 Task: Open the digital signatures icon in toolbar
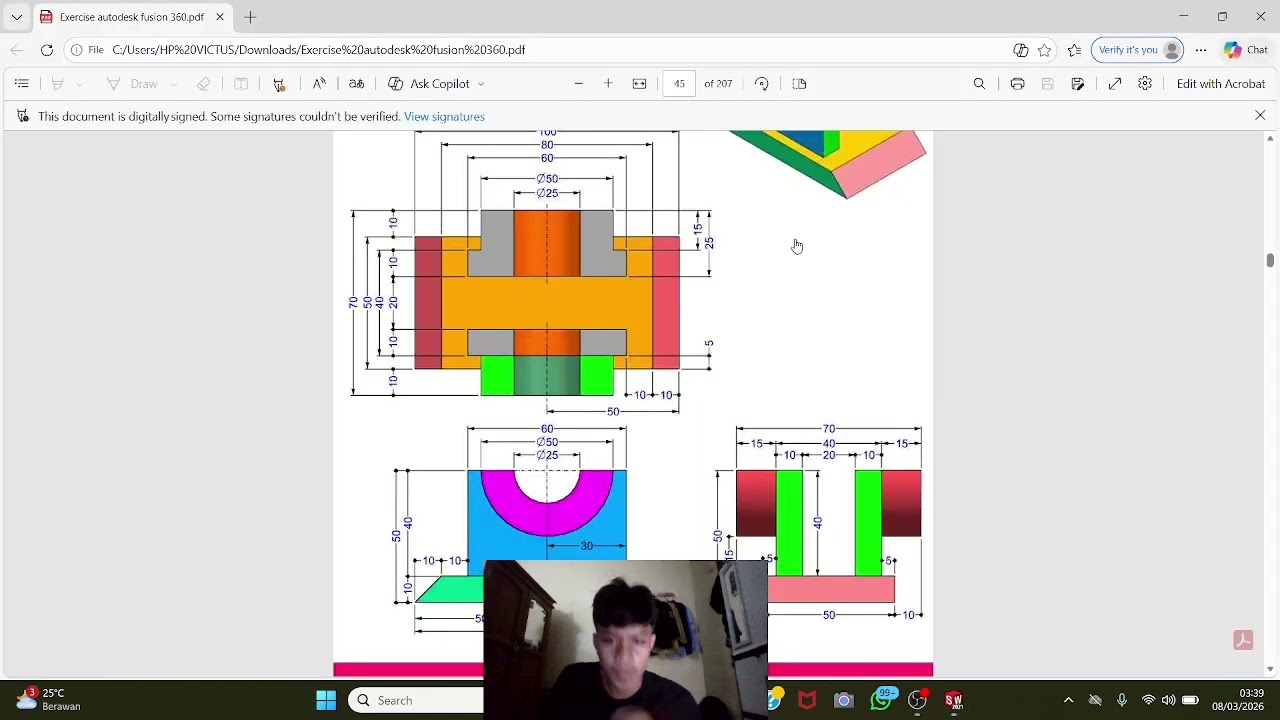(279, 84)
